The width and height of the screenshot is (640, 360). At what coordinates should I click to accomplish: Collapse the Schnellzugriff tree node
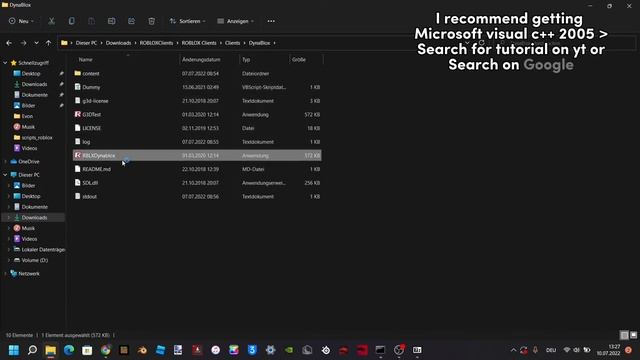[x=5, y=63]
